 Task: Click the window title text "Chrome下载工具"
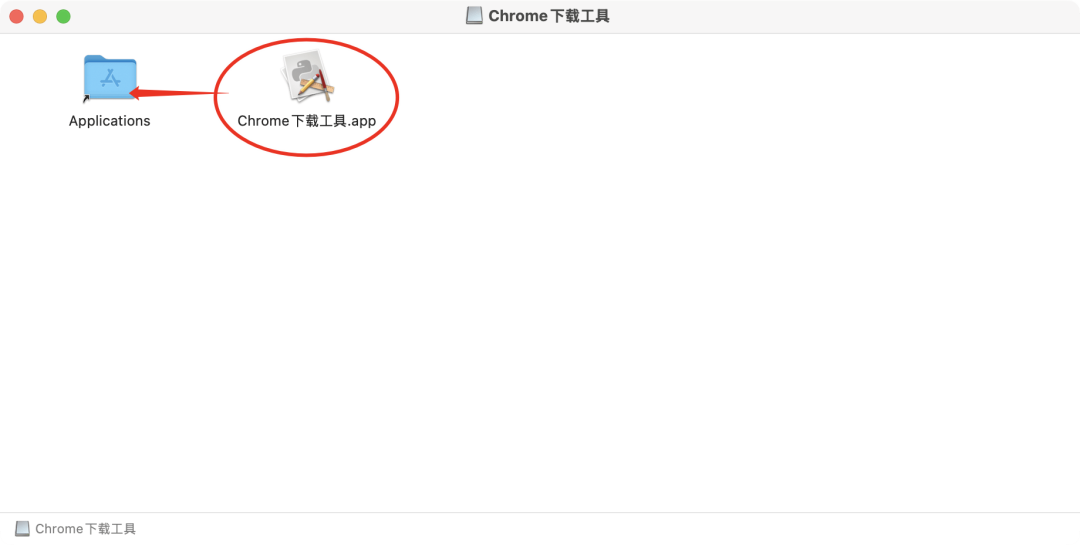549,16
